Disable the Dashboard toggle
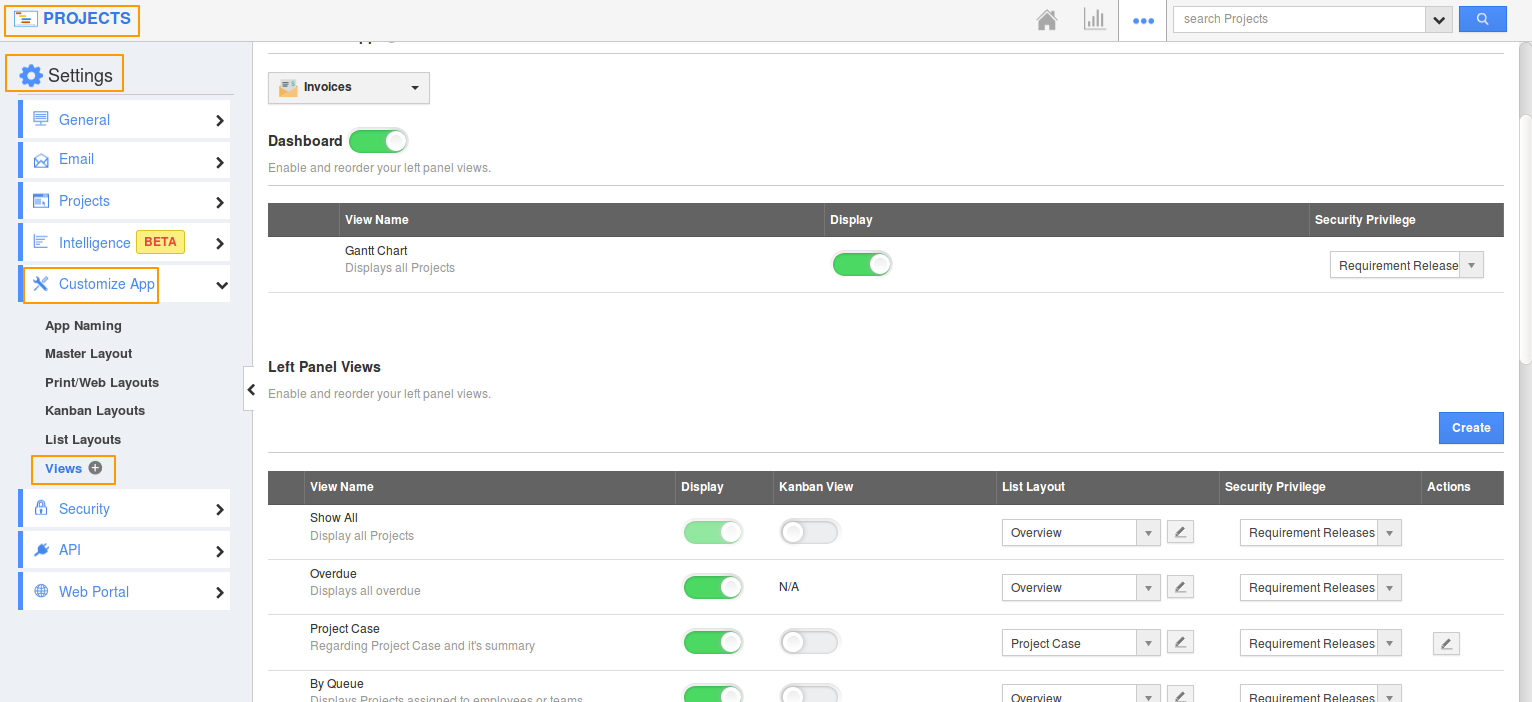The width and height of the screenshot is (1532, 702). click(378, 140)
